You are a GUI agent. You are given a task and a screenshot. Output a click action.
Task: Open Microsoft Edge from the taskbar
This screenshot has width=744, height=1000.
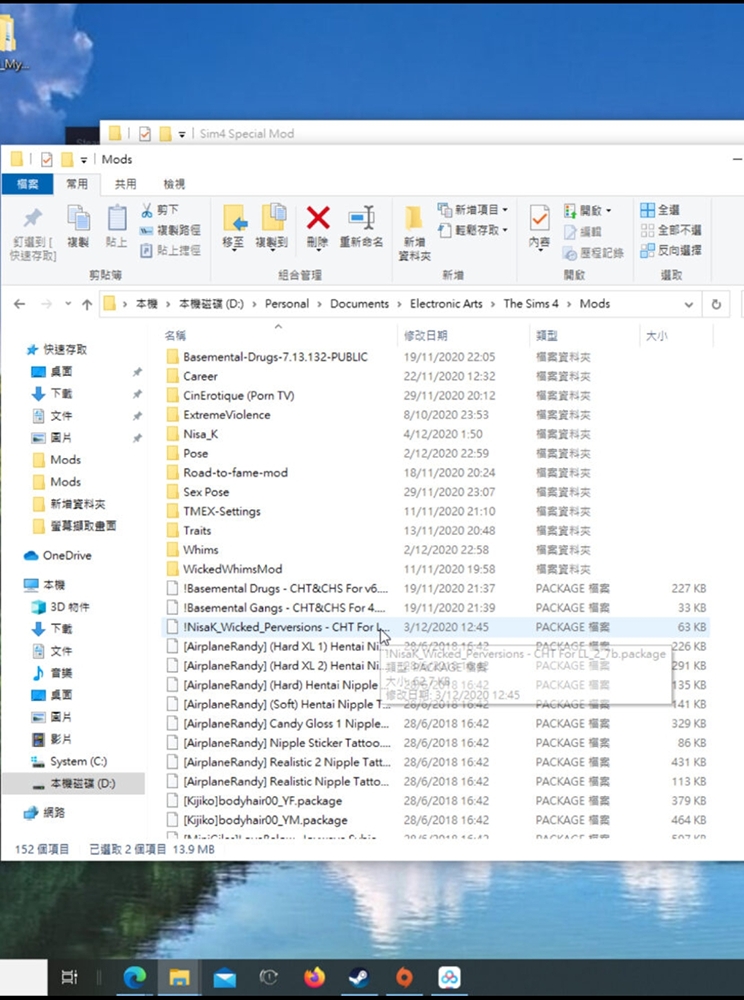point(135,976)
